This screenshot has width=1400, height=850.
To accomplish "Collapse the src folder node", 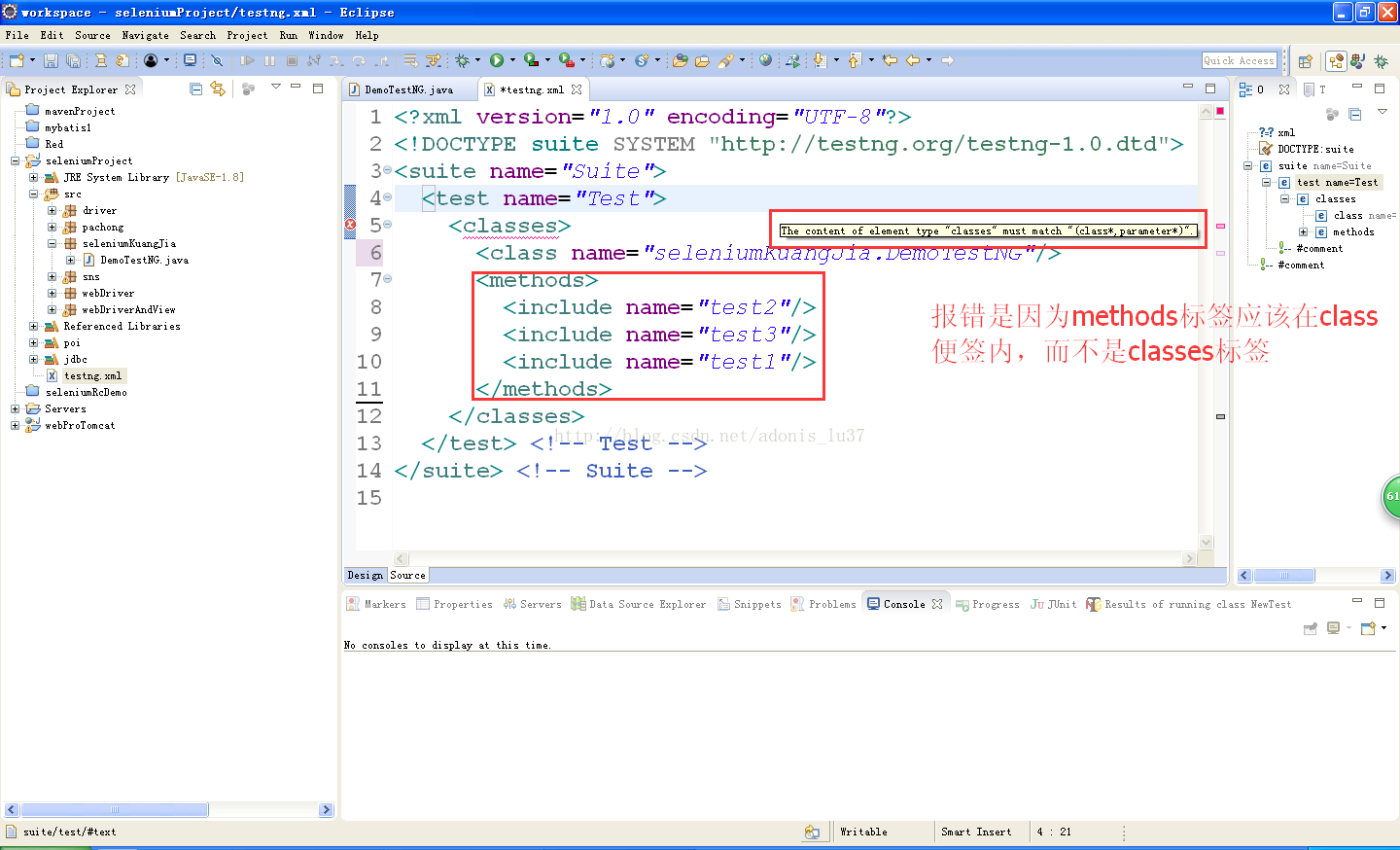I will (34, 195).
